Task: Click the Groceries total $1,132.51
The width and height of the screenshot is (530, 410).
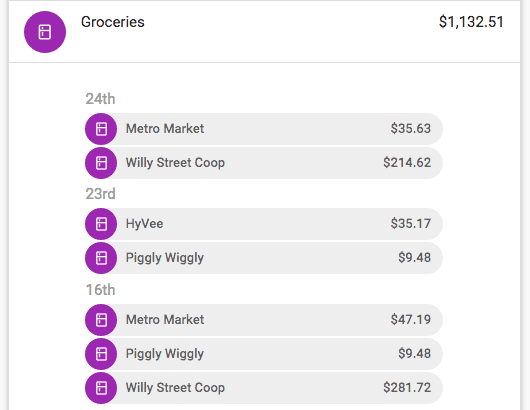Action: tap(471, 22)
